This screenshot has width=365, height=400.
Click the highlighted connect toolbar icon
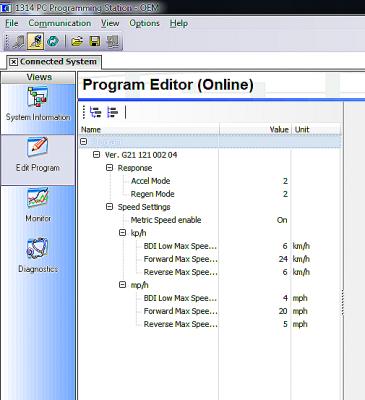tap(35, 41)
